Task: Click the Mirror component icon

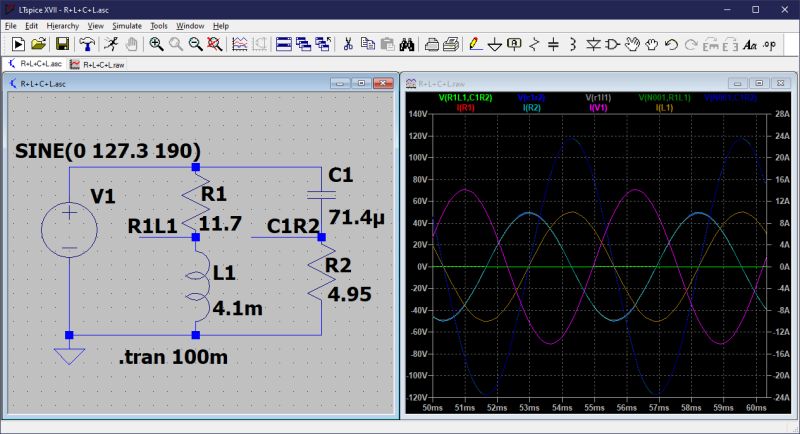Action: pyautogui.click(x=730, y=44)
